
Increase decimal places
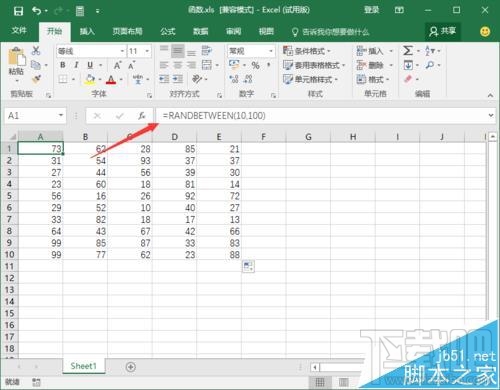click(234, 79)
